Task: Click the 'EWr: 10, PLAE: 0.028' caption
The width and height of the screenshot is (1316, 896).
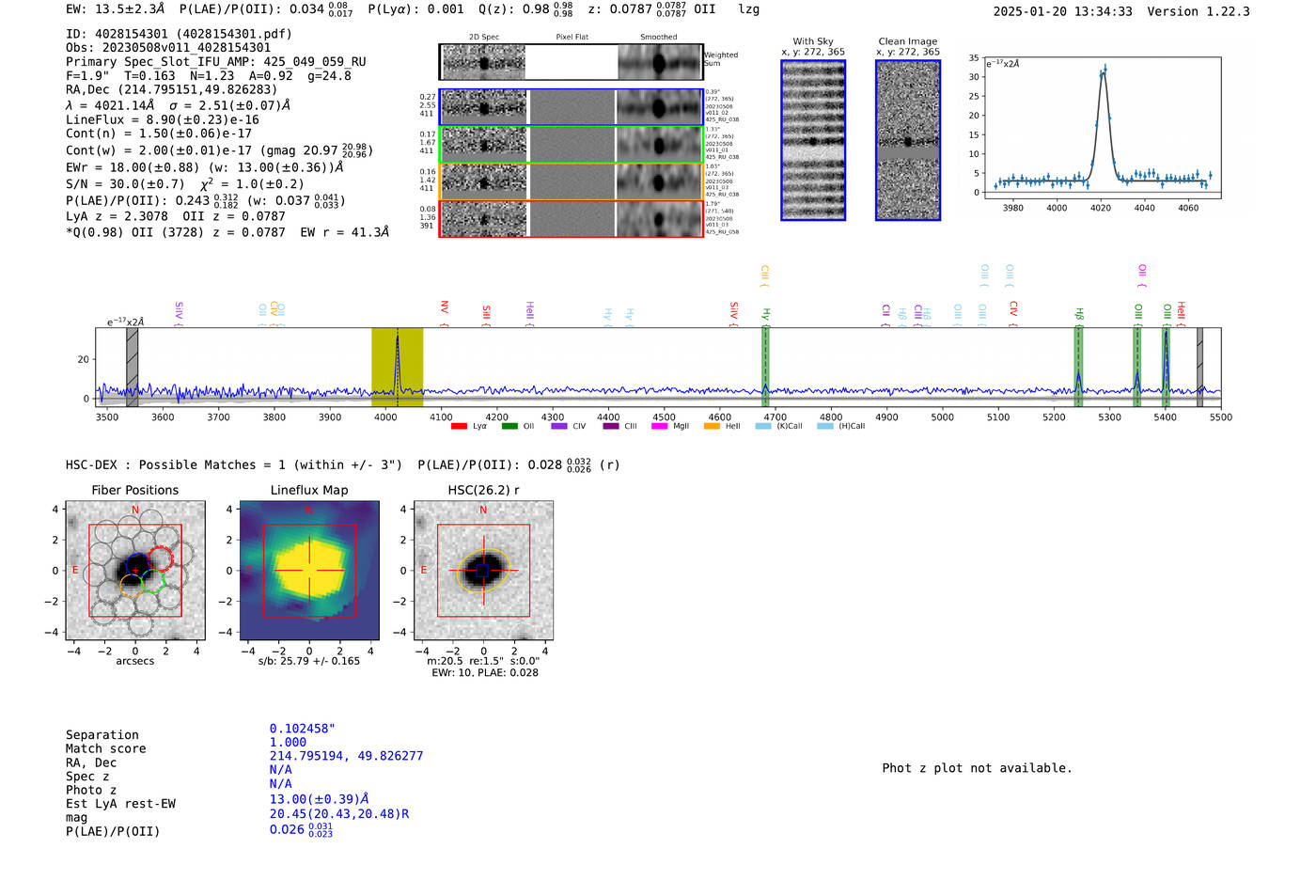Action: pos(485,673)
